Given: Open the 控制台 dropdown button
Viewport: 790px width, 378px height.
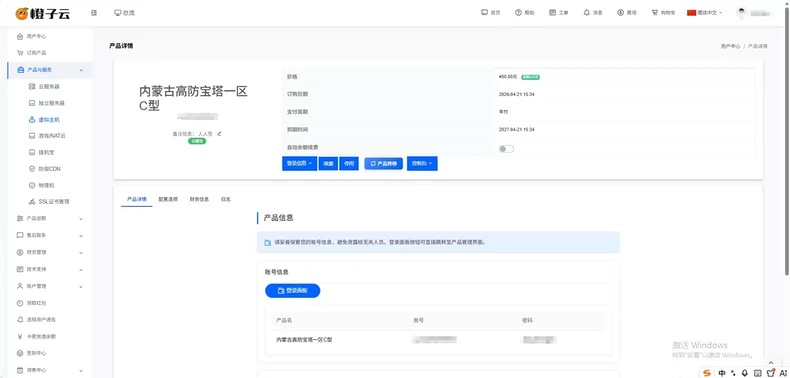Looking at the screenshot, I should (x=422, y=164).
